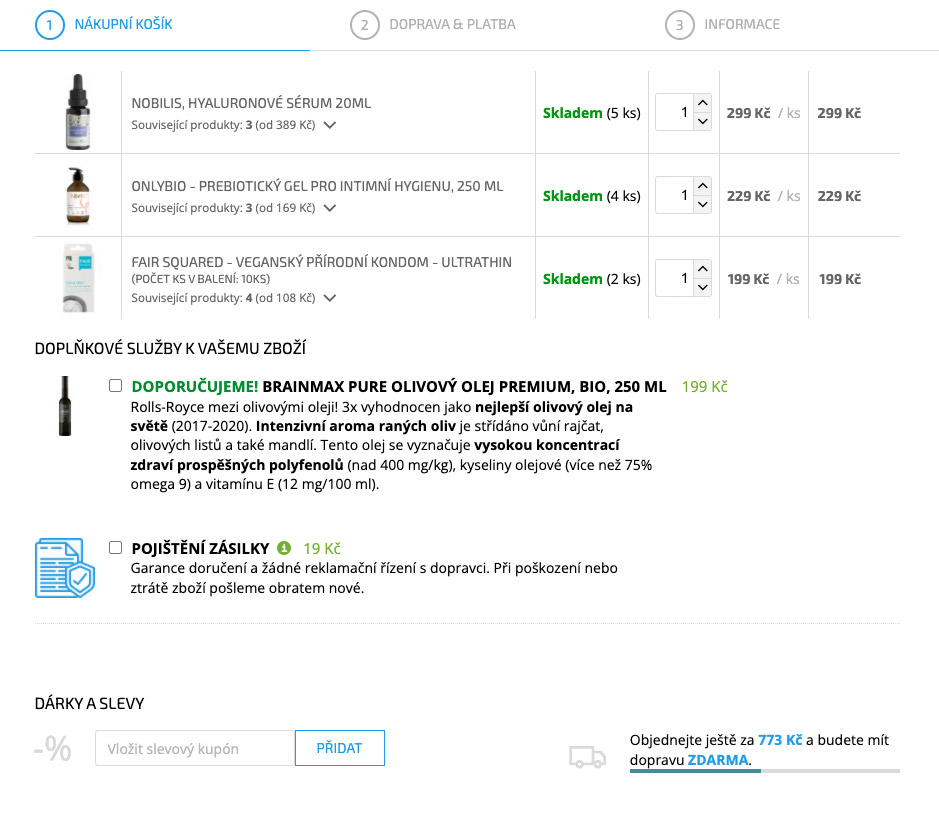Click the Nobilis sérum quantity field
This screenshot has height=818, width=939.
pos(675,112)
